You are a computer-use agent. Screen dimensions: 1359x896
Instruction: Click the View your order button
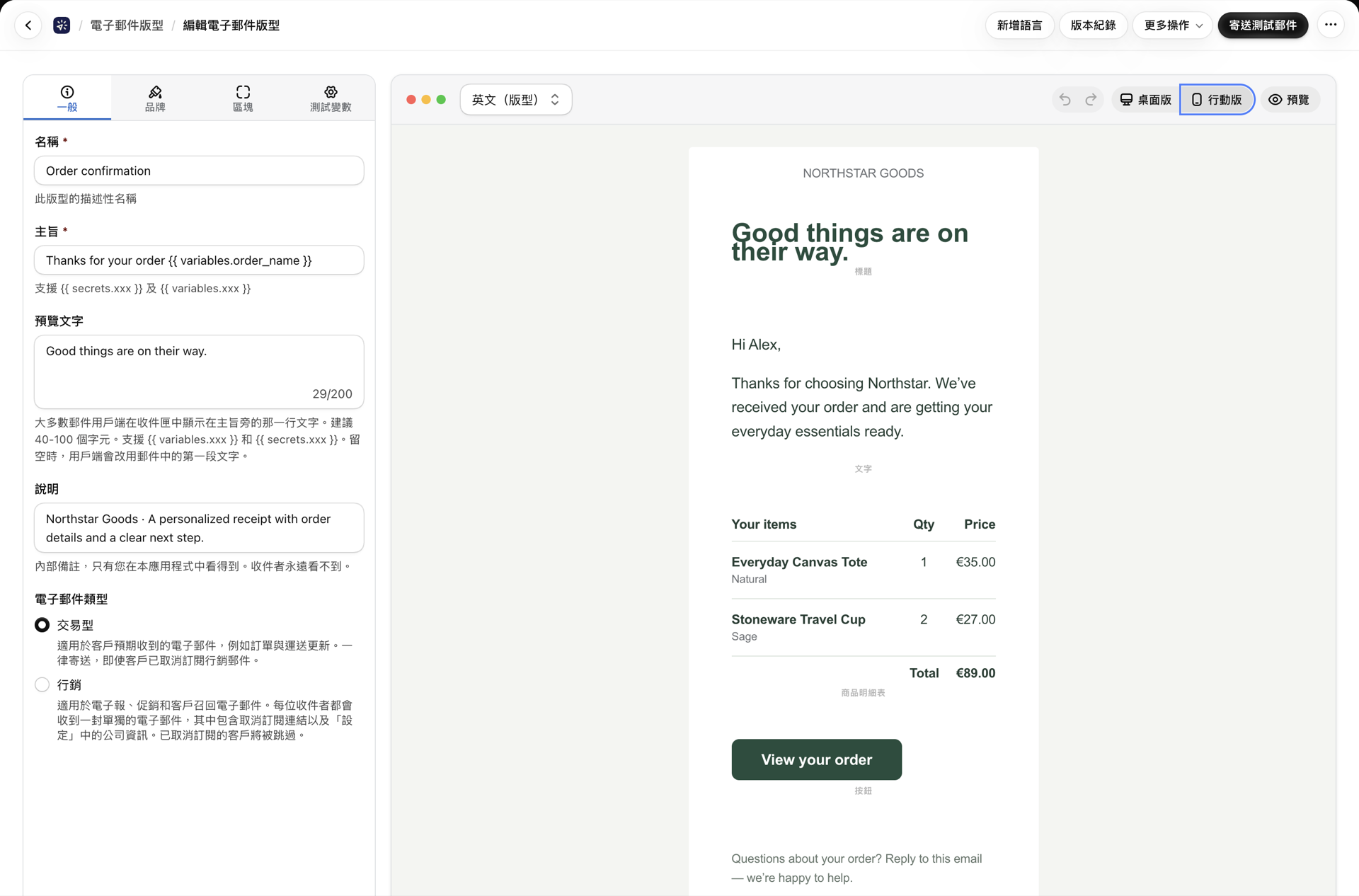pyautogui.click(x=816, y=759)
